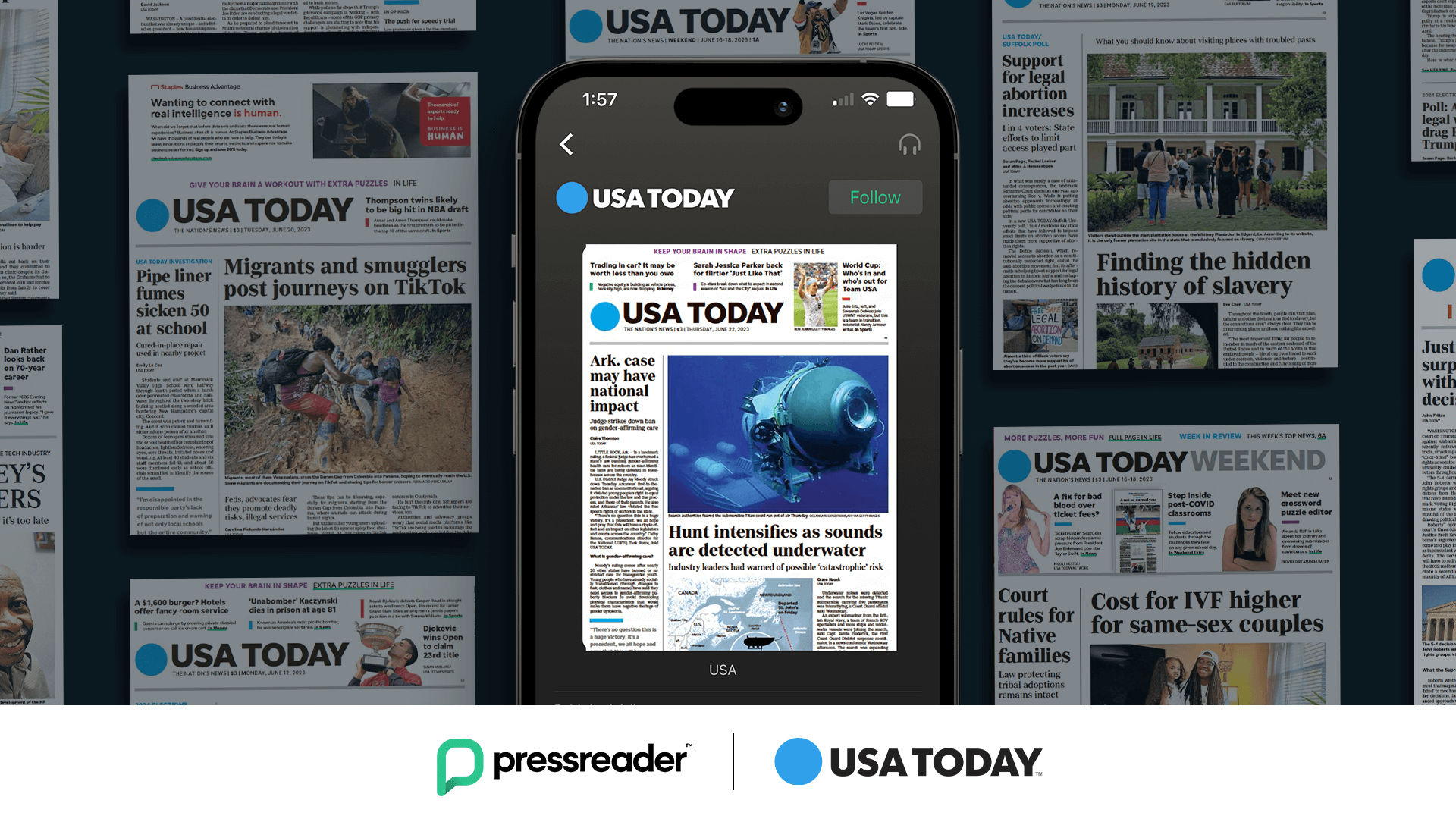The width and height of the screenshot is (1456, 819).
Task: Enable navigation back to previous screen
Action: click(569, 144)
